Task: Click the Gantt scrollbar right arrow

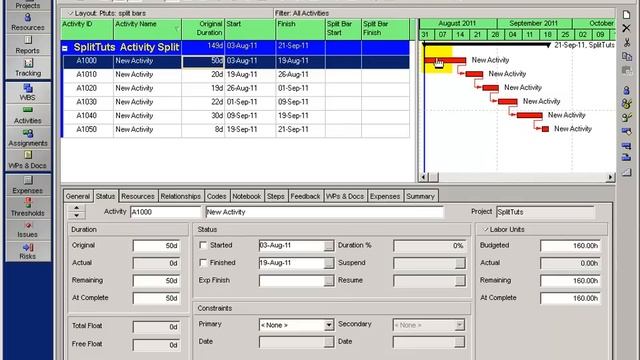Action: [610, 177]
